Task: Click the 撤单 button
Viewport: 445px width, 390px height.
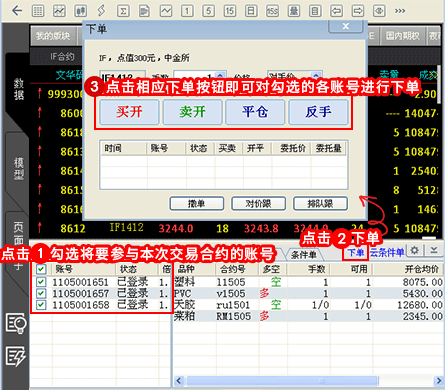Action: 197,203
